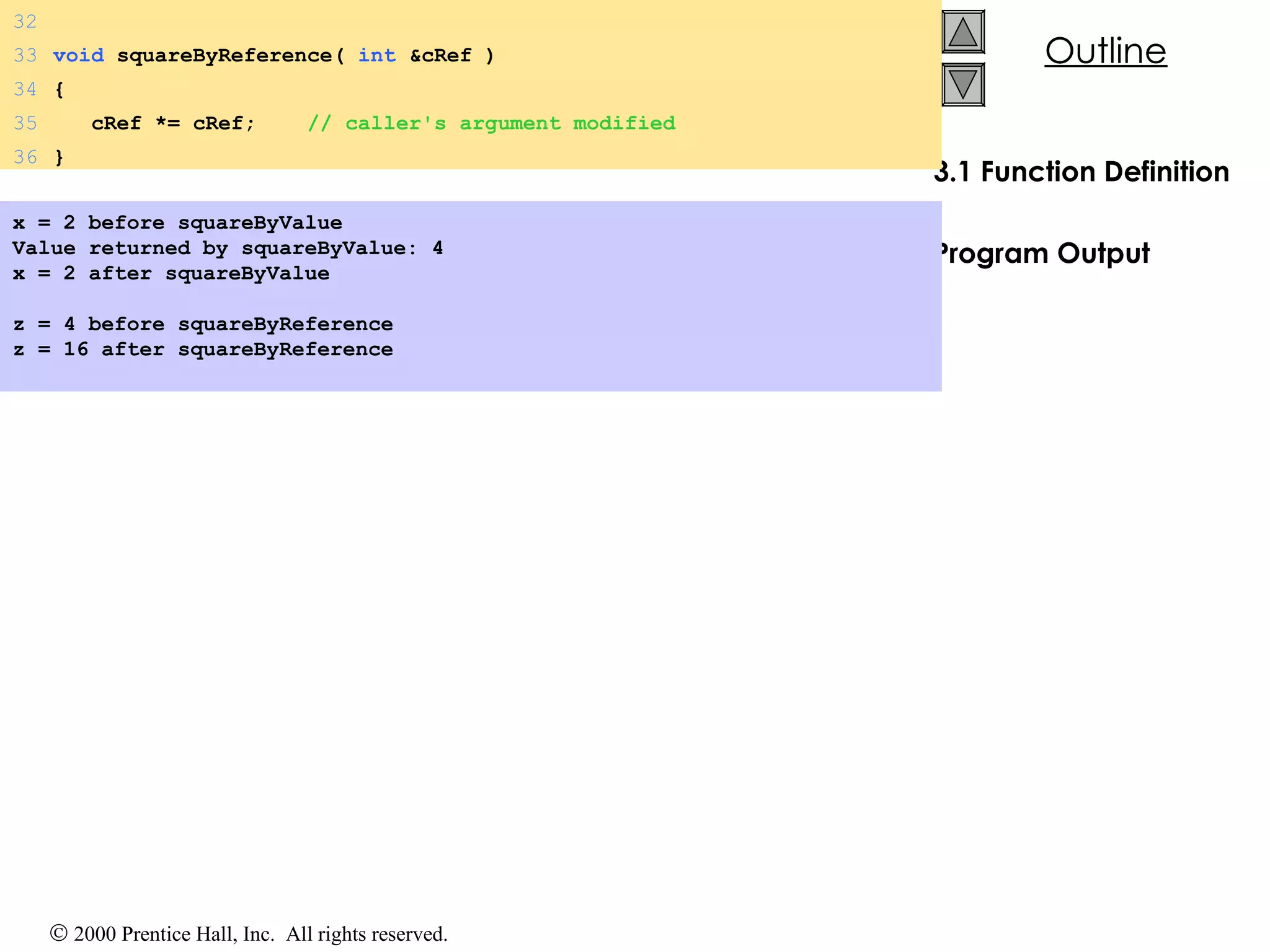1270x952 pixels.
Task: Click code line 'cRef *= cRef;'
Action: point(173,123)
